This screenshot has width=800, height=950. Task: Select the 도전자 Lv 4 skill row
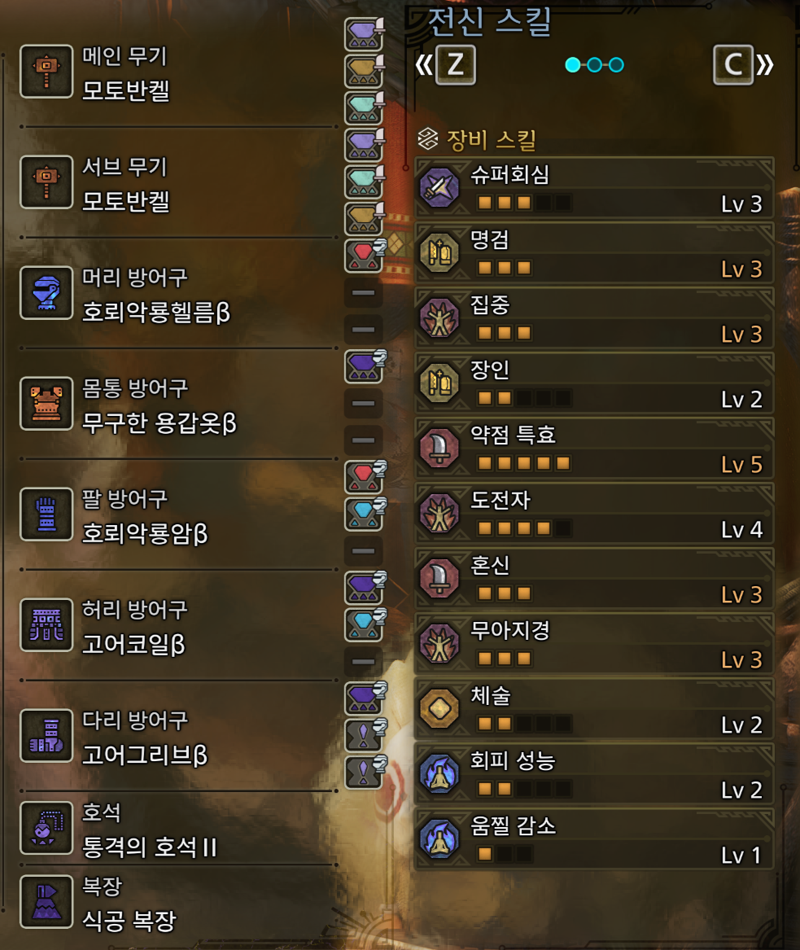click(x=594, y=514)
